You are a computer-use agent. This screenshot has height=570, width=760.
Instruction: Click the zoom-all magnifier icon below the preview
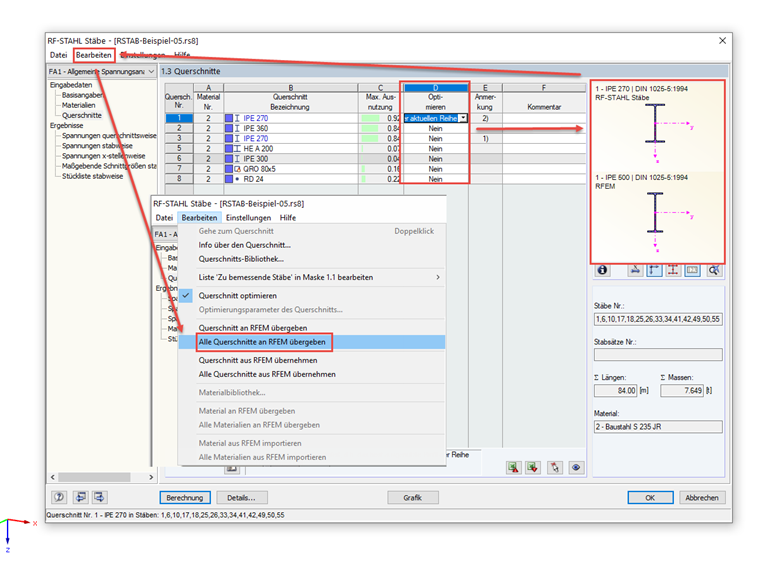coord(714,270)
